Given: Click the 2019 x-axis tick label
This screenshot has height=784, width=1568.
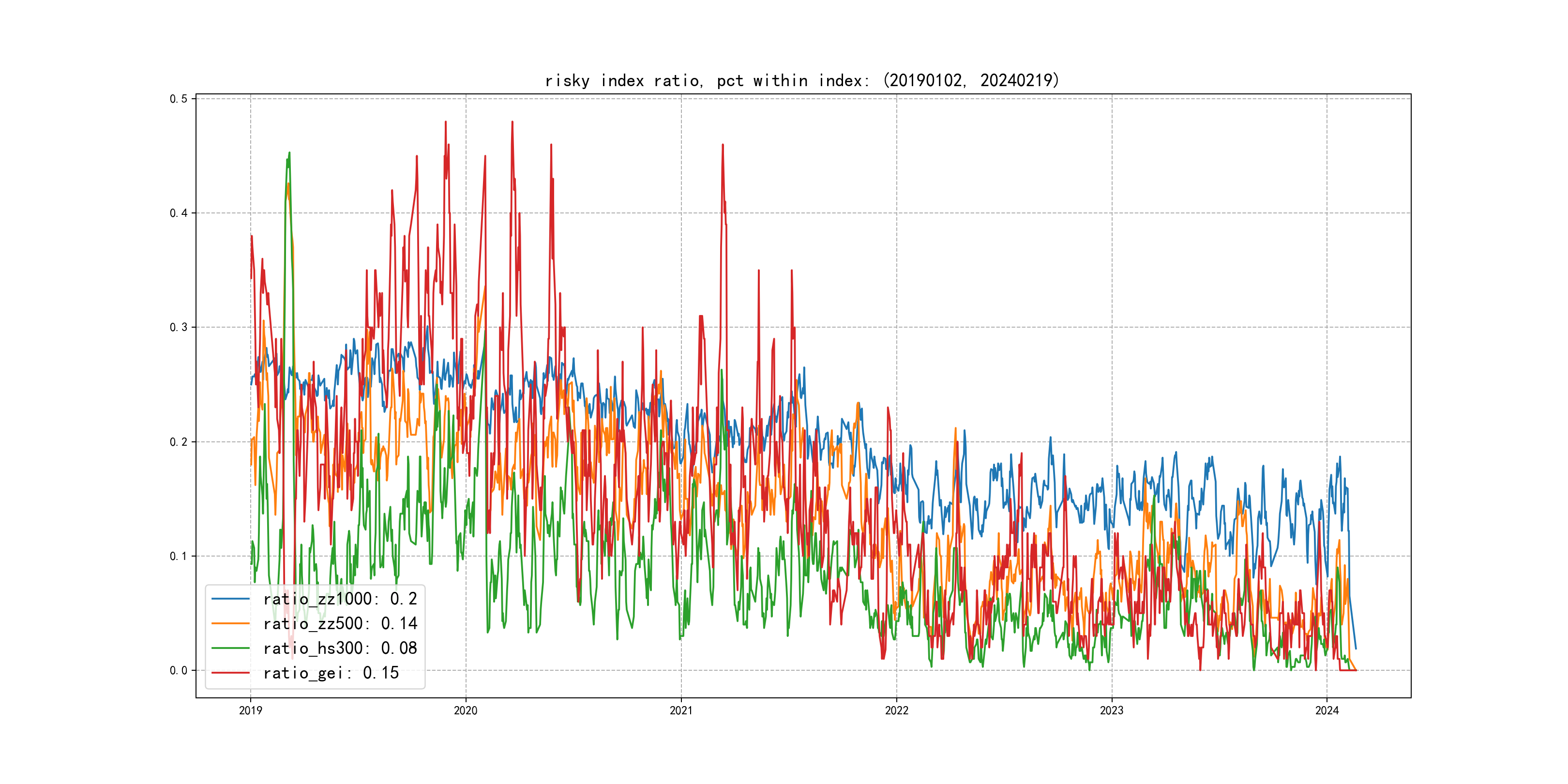Looking at the screenshot, I should point(250,710).
